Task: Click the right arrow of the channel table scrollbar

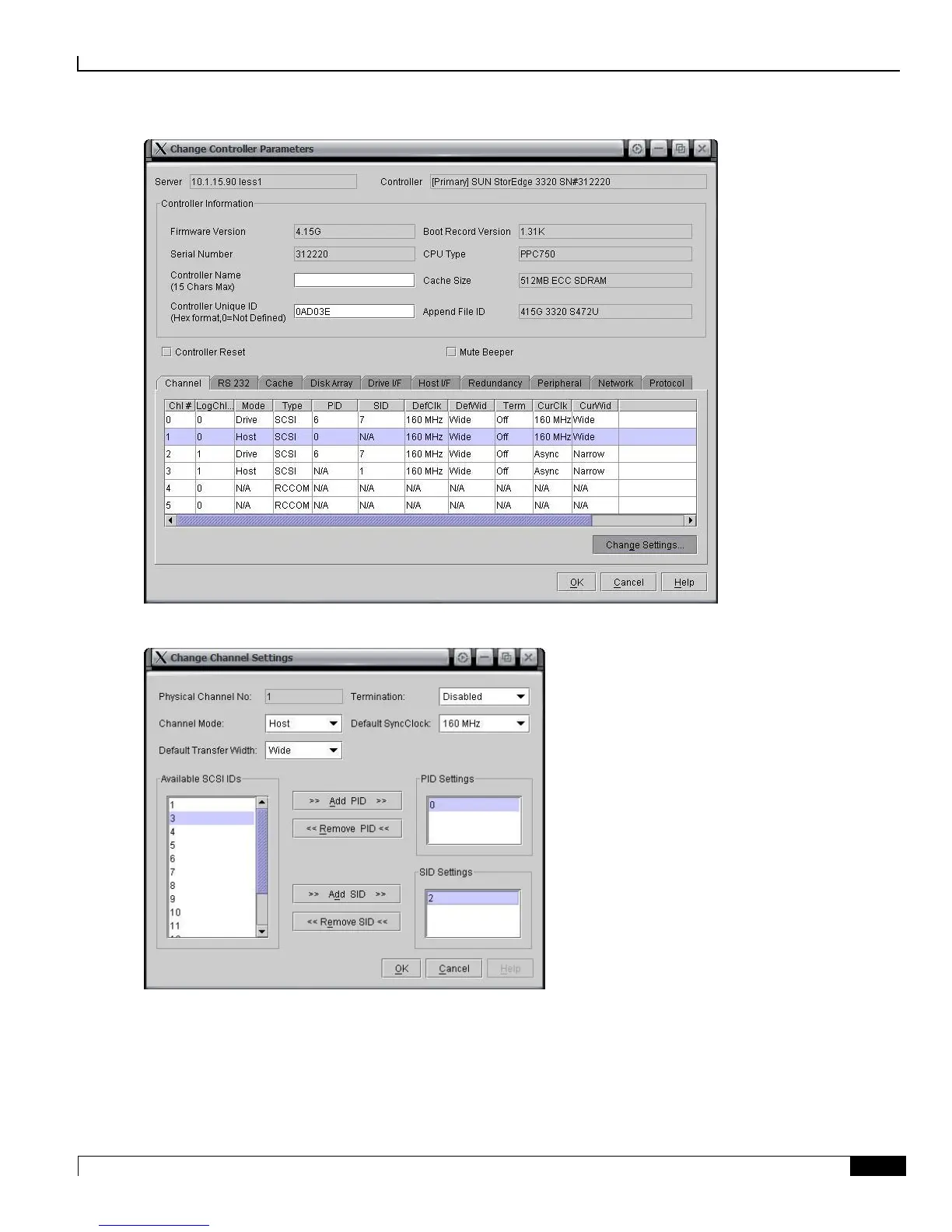Action: 690,520
